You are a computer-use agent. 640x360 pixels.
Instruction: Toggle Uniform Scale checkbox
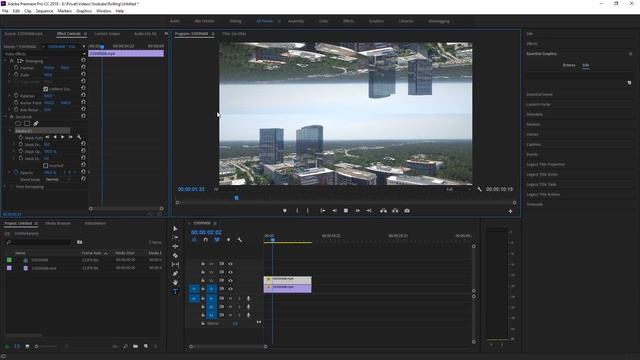(x=46, y=89)
